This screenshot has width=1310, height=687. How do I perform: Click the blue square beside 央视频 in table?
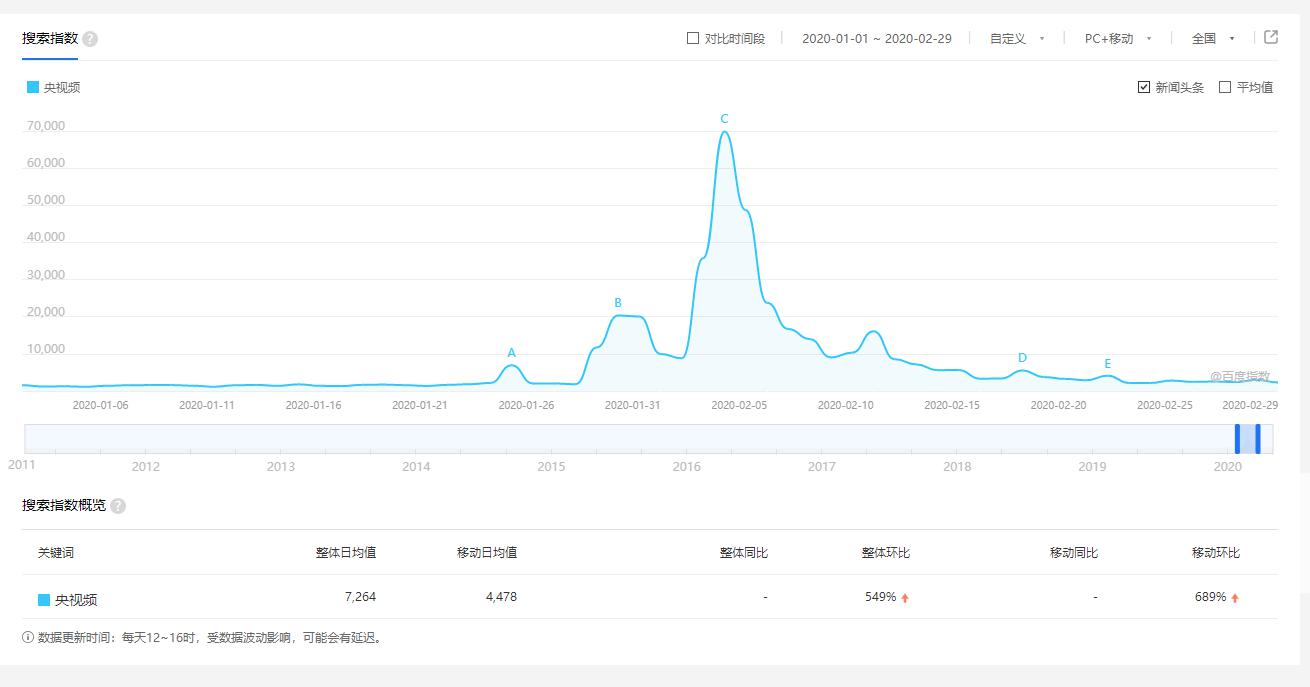[x=44, y=600]
